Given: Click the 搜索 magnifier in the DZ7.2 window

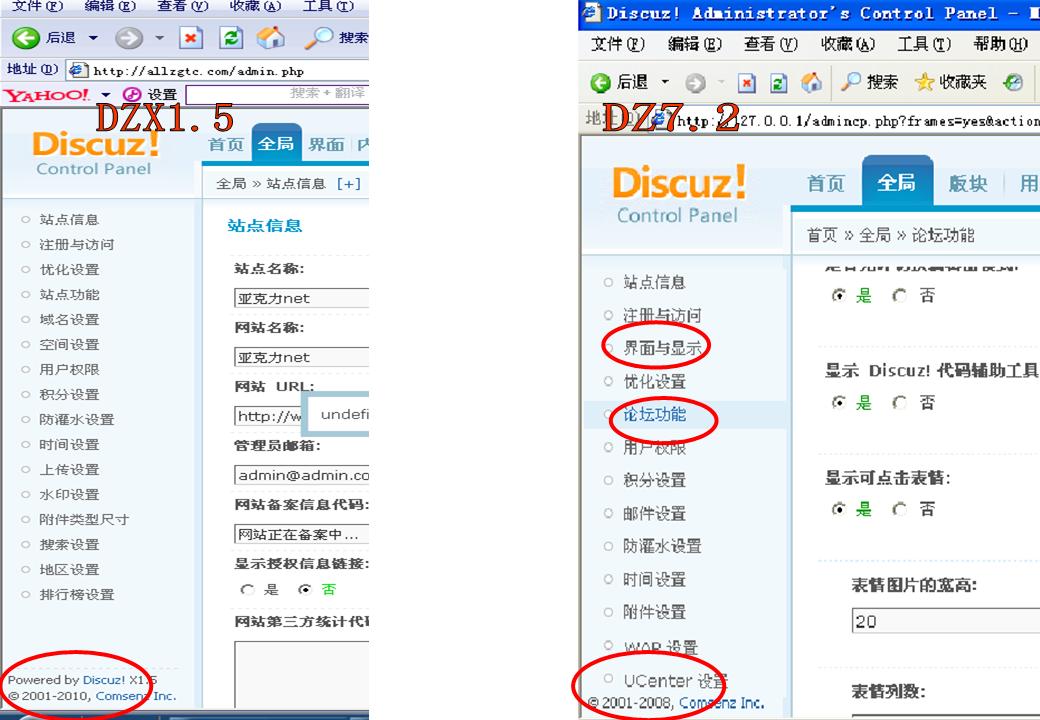Looking at the screenshot, I should tap(850, 82).
